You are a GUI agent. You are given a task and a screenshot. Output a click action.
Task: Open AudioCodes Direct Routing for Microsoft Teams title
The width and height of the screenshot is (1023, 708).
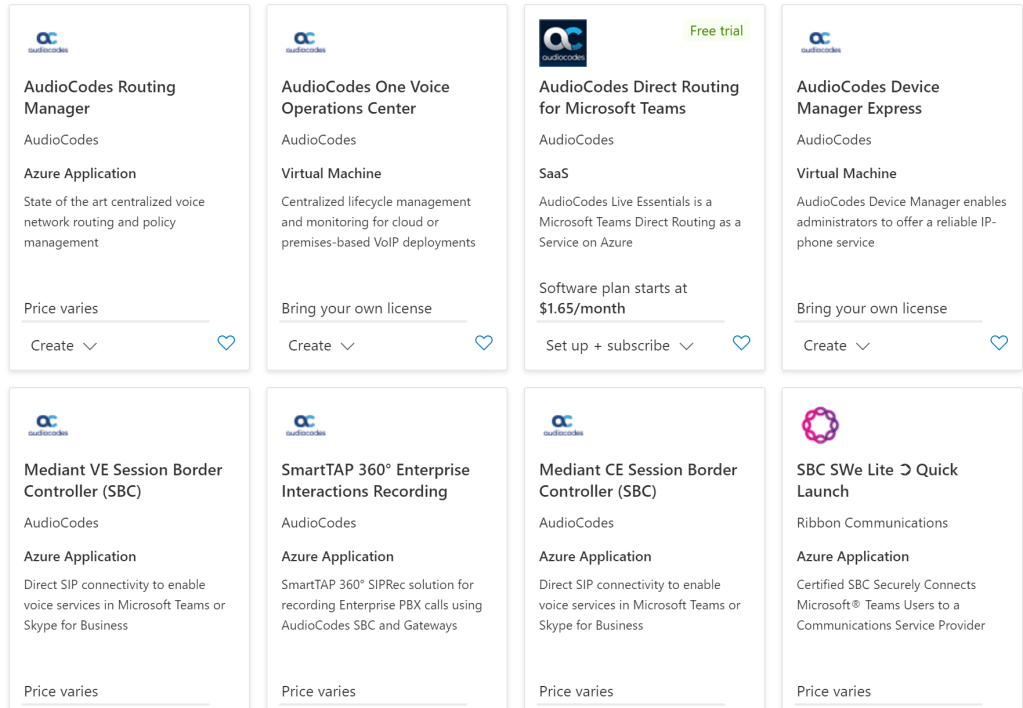click(x=638, y=97)
